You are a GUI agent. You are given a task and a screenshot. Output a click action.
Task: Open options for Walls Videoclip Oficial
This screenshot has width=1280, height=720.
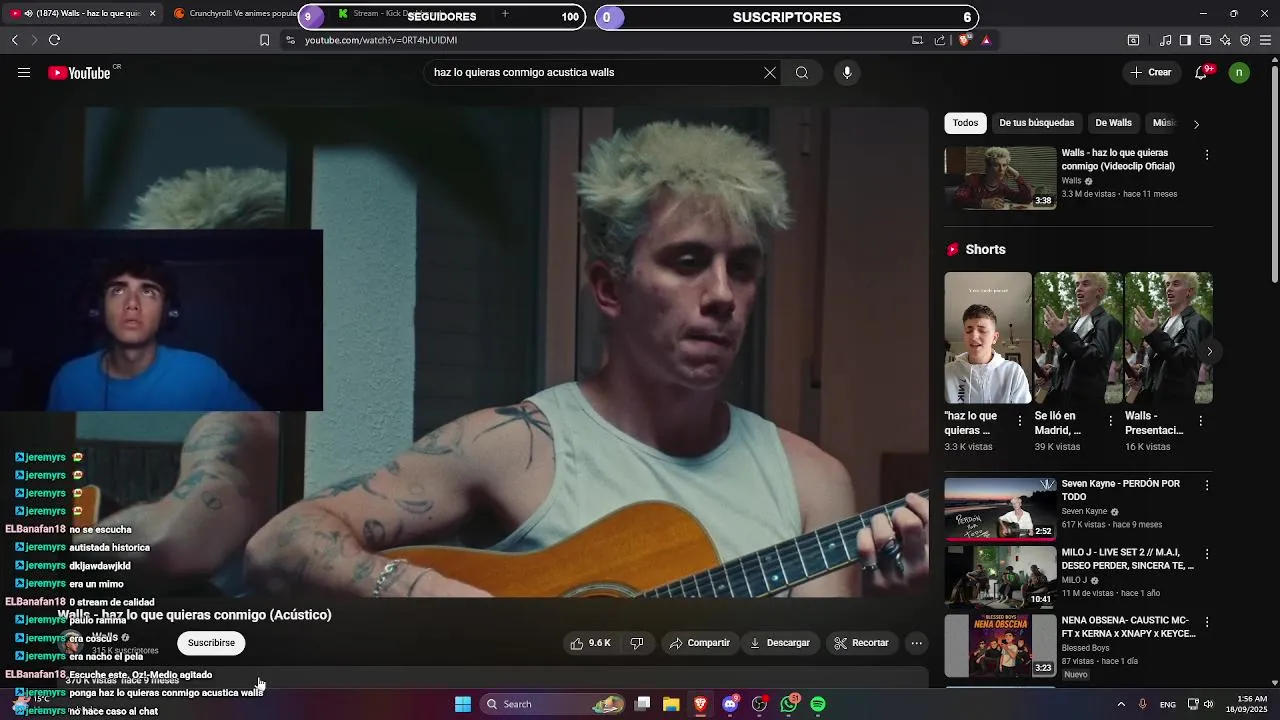pos(1207,155)
